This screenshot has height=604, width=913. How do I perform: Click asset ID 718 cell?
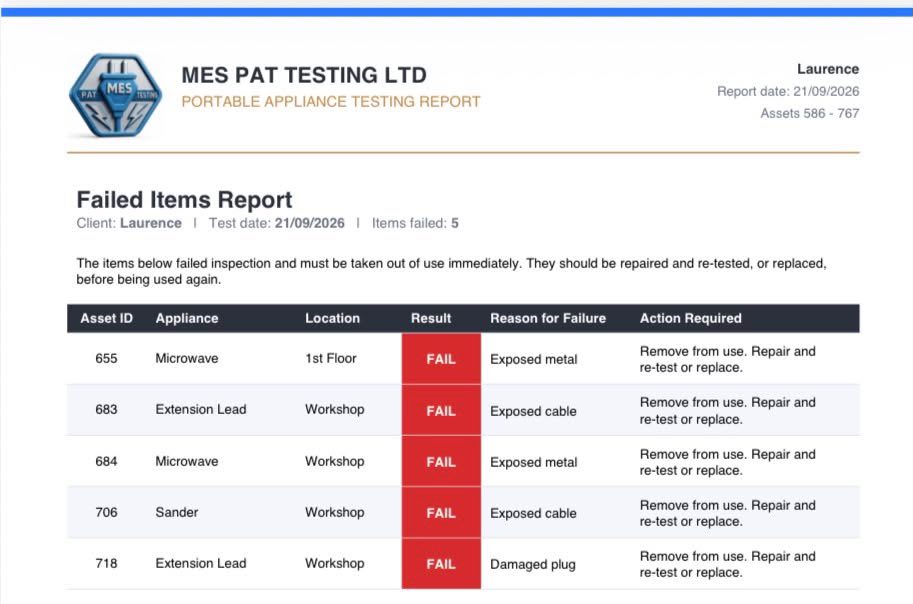(x=106, y=563)
